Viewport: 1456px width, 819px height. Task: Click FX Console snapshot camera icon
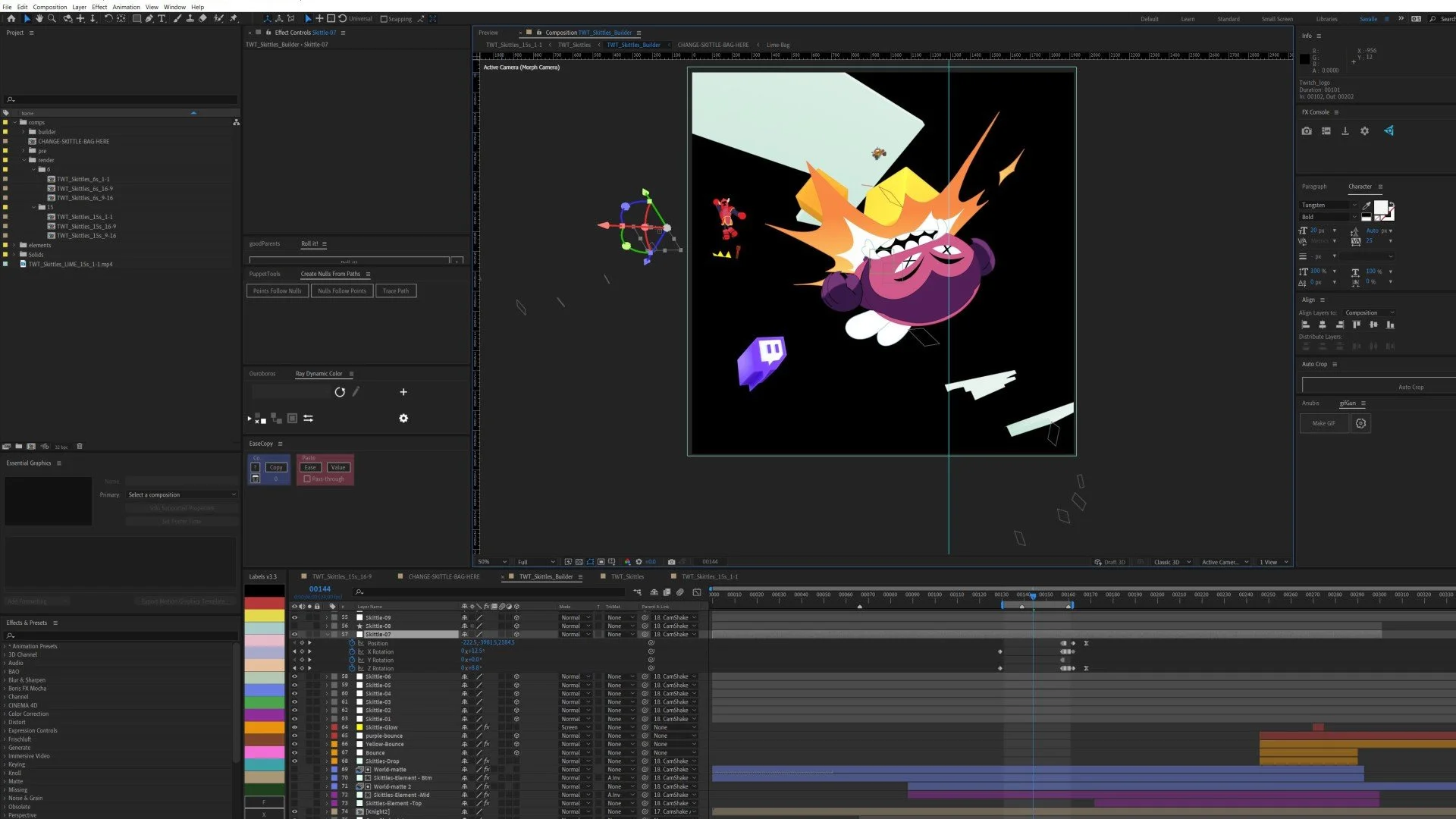pos(1306,131)
